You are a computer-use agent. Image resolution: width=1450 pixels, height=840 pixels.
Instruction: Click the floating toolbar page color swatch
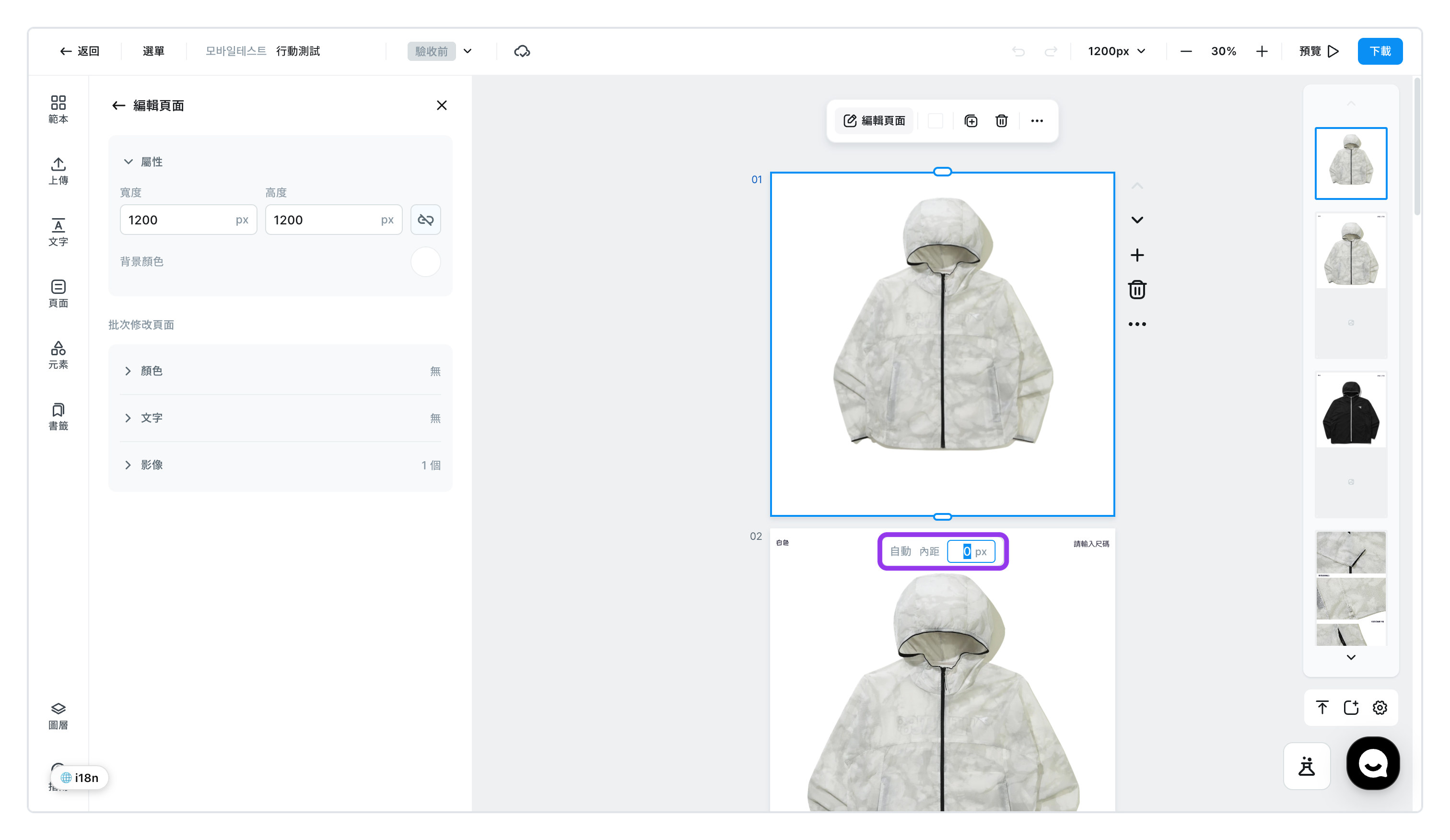pos(935,121)
